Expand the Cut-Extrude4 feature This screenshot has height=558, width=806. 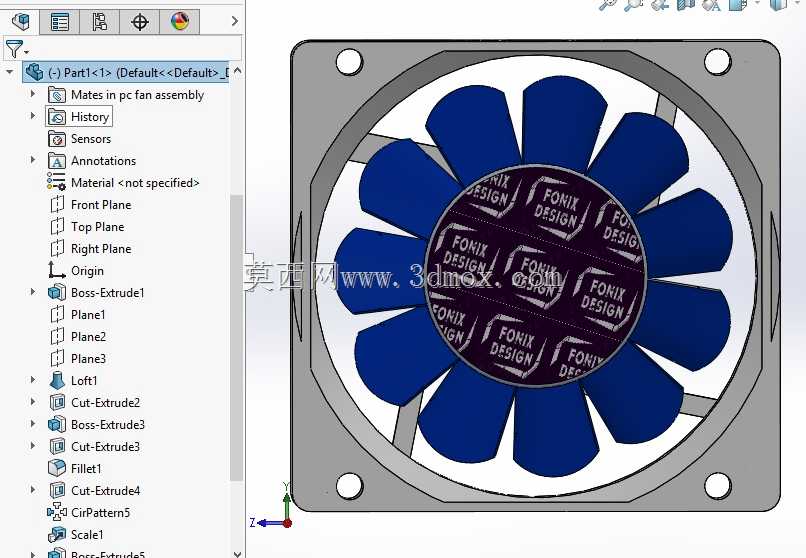pos(32,489)
